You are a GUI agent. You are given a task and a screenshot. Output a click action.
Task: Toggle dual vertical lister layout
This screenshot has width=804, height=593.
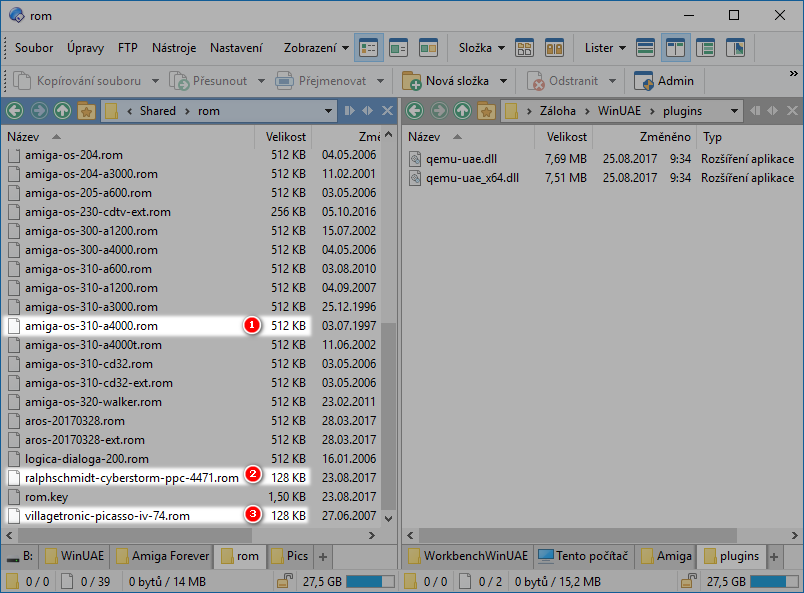(x=675, y=47)
